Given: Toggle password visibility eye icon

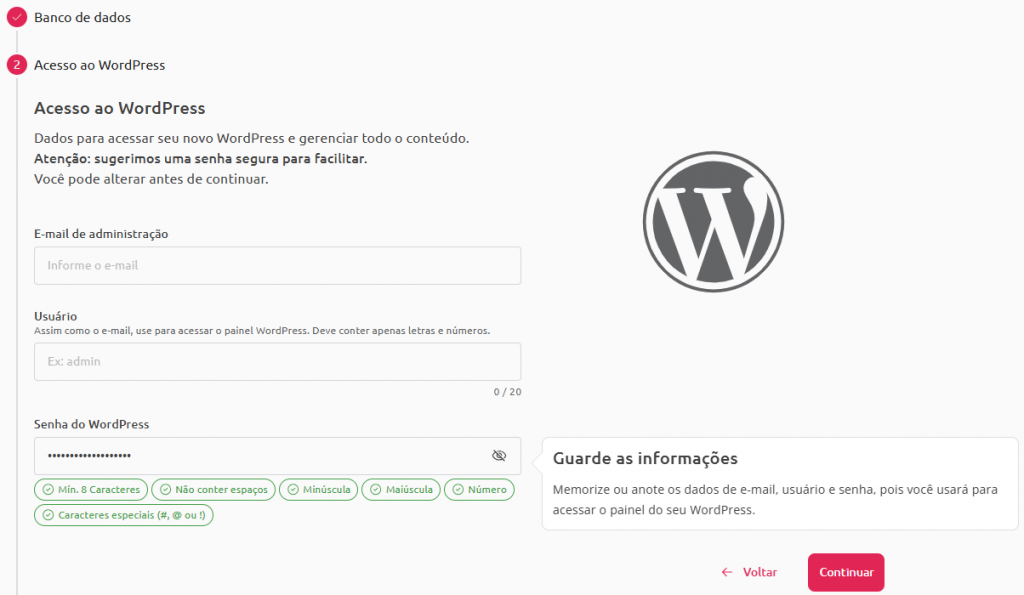Looking at the screenshot, I should [499, 455].
